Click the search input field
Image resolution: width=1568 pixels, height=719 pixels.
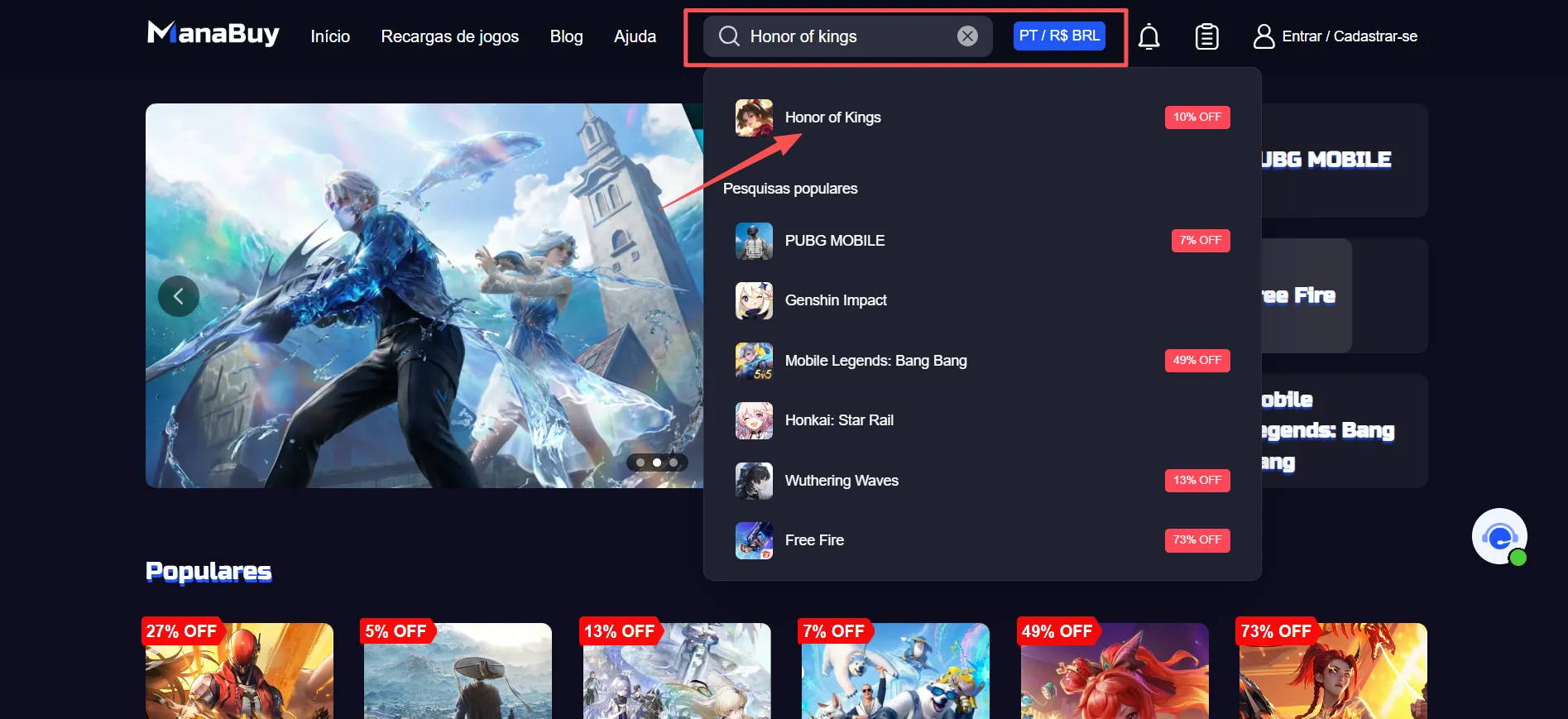(848, 36)
